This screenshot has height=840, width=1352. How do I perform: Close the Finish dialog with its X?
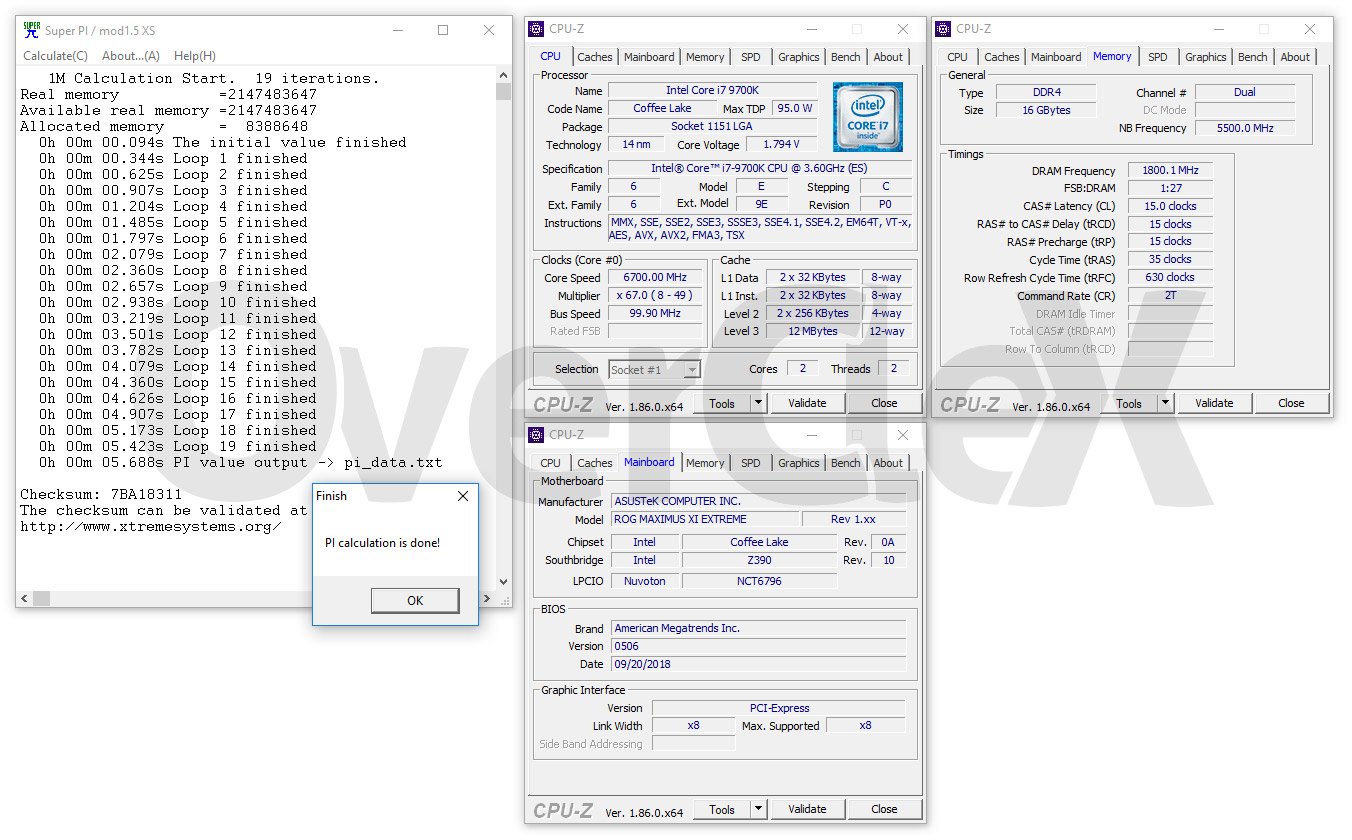click(x=463, y=496)
